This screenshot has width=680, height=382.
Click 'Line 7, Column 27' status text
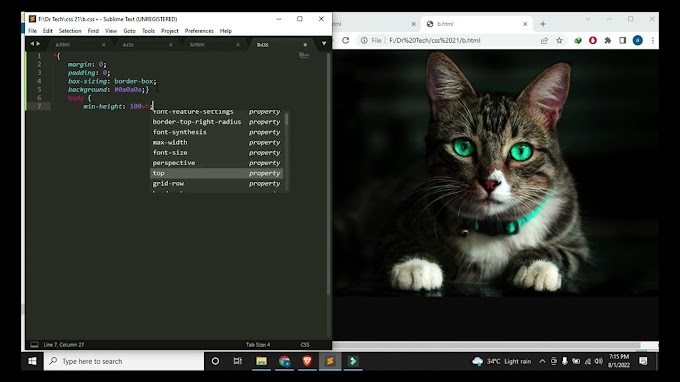click(x=64, y=345)
